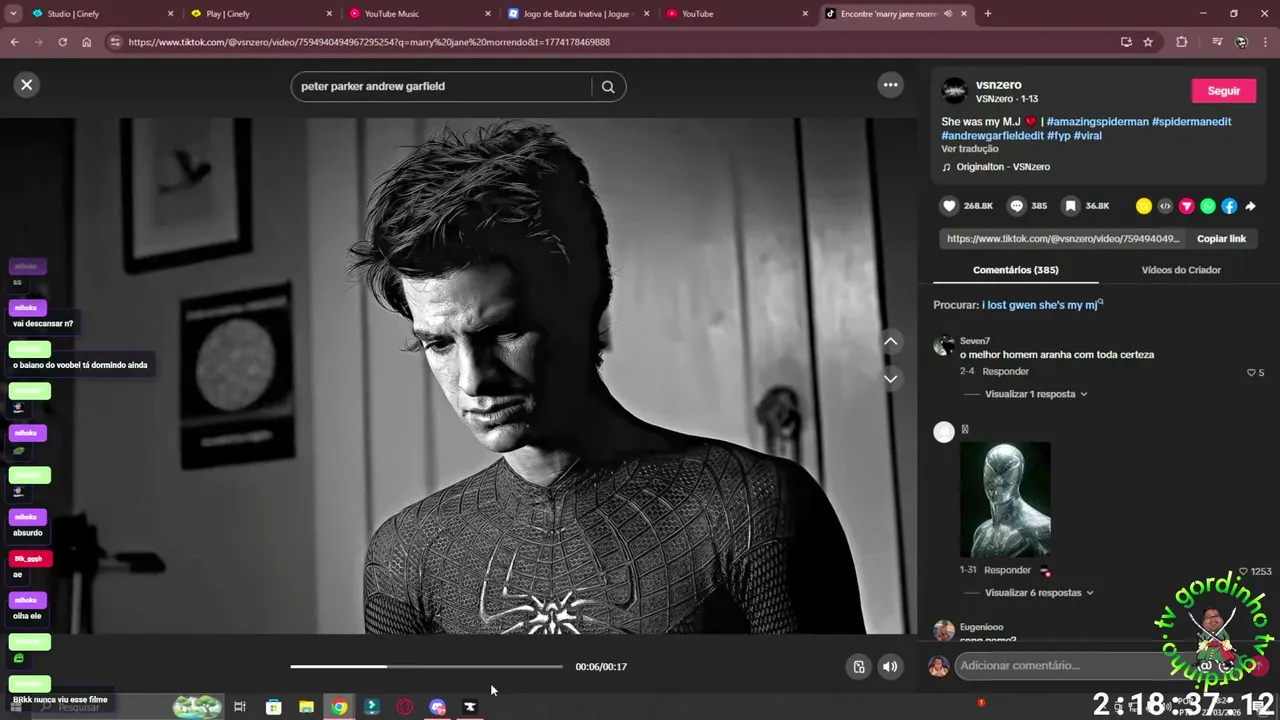
Task: Switch to 'Vídeos do Criador' tab
Action: [1181, 270]
